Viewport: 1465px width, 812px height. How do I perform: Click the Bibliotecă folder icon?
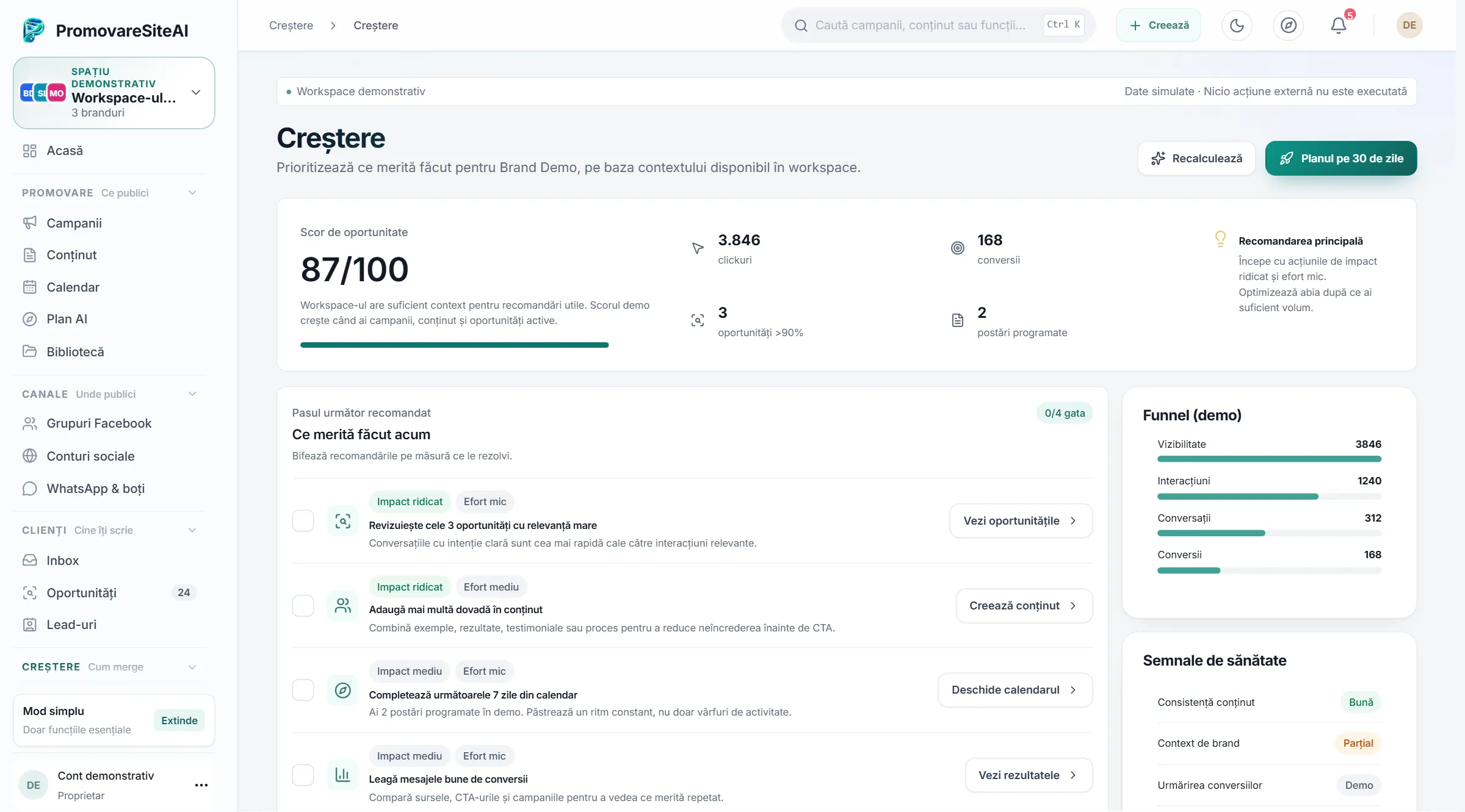29,351
